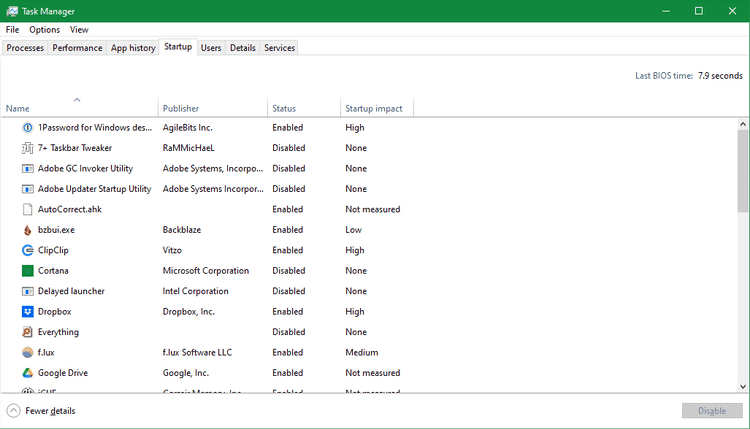Sort by the Publisher column header

pos(213,109)
